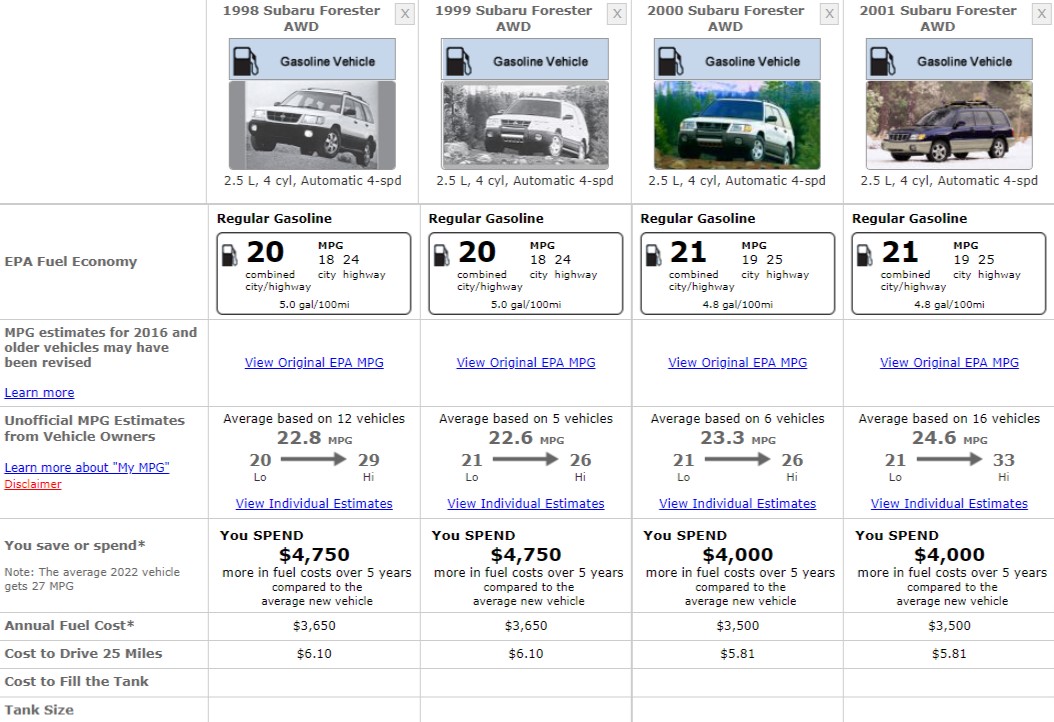Click 23.3 MPG owner average for 2000

tap(737, 438)
